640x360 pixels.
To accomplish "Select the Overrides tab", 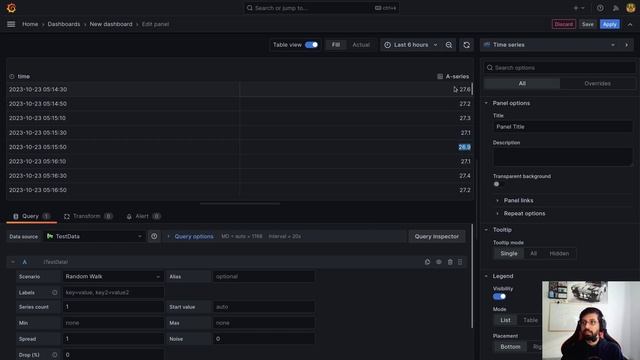I will click(597, 83).
